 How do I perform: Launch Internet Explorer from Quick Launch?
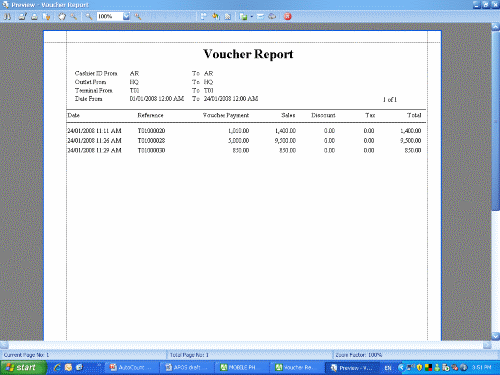57,367
